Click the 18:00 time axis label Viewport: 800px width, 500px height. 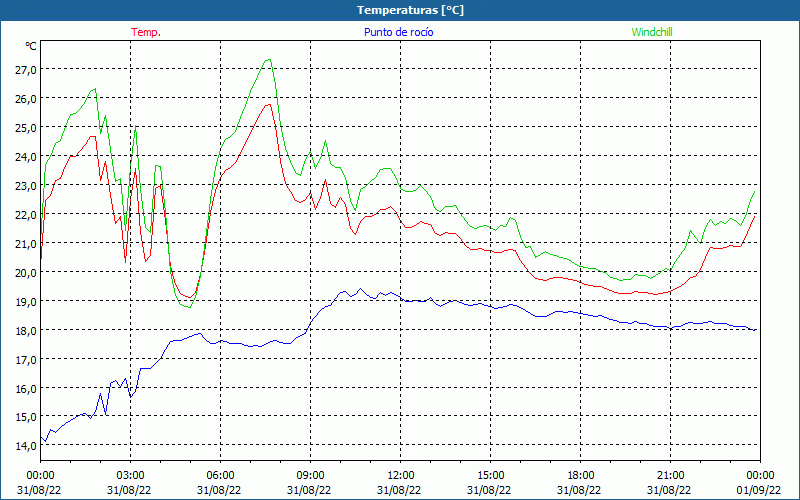pyautogui.click(x=581, y=476)
